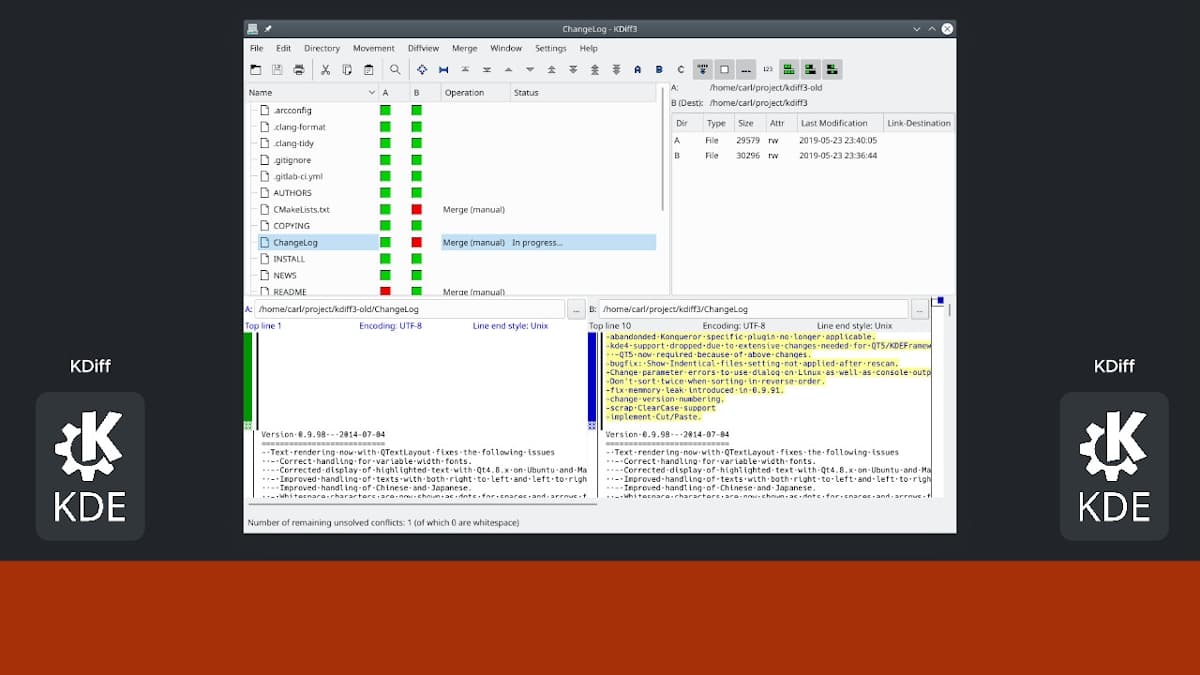Click red B status square for CMakeLists.txt
This screenshot has height=675, width=1200.
point(417,210)
